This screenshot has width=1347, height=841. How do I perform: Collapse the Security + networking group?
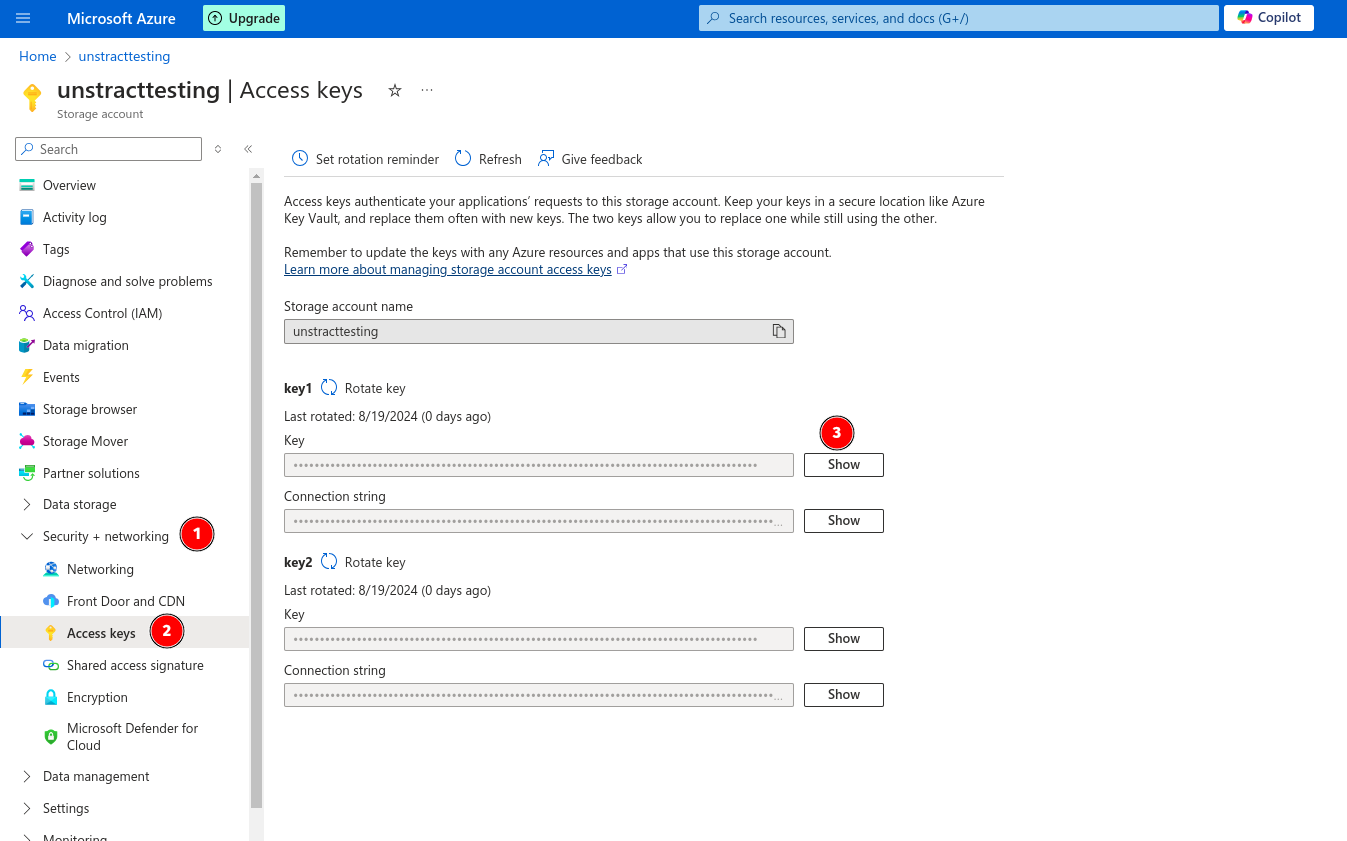[x=27, y=536]
